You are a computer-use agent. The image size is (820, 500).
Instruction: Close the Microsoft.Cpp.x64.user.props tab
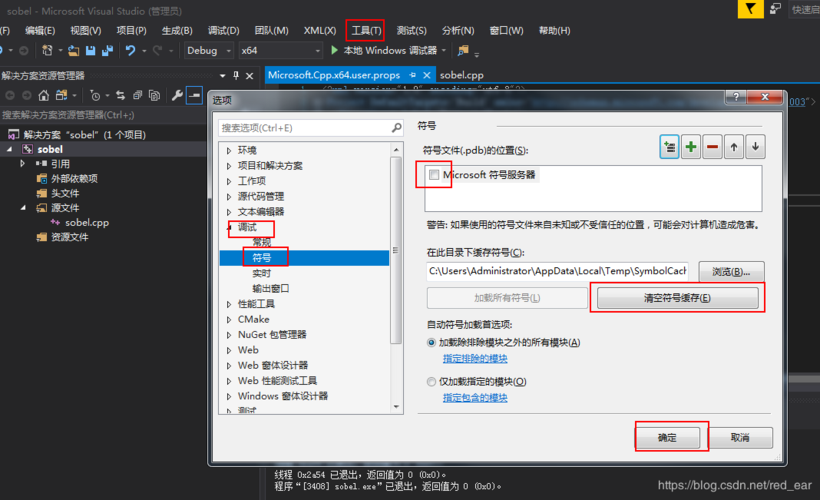tap(427, 75)
